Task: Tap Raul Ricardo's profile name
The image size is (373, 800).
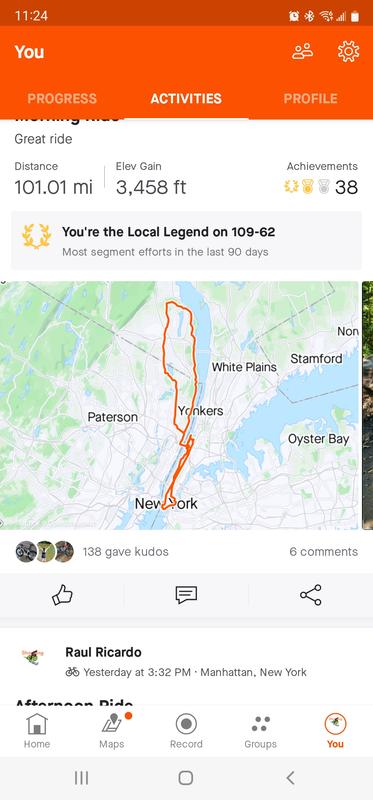Action: 103,652
